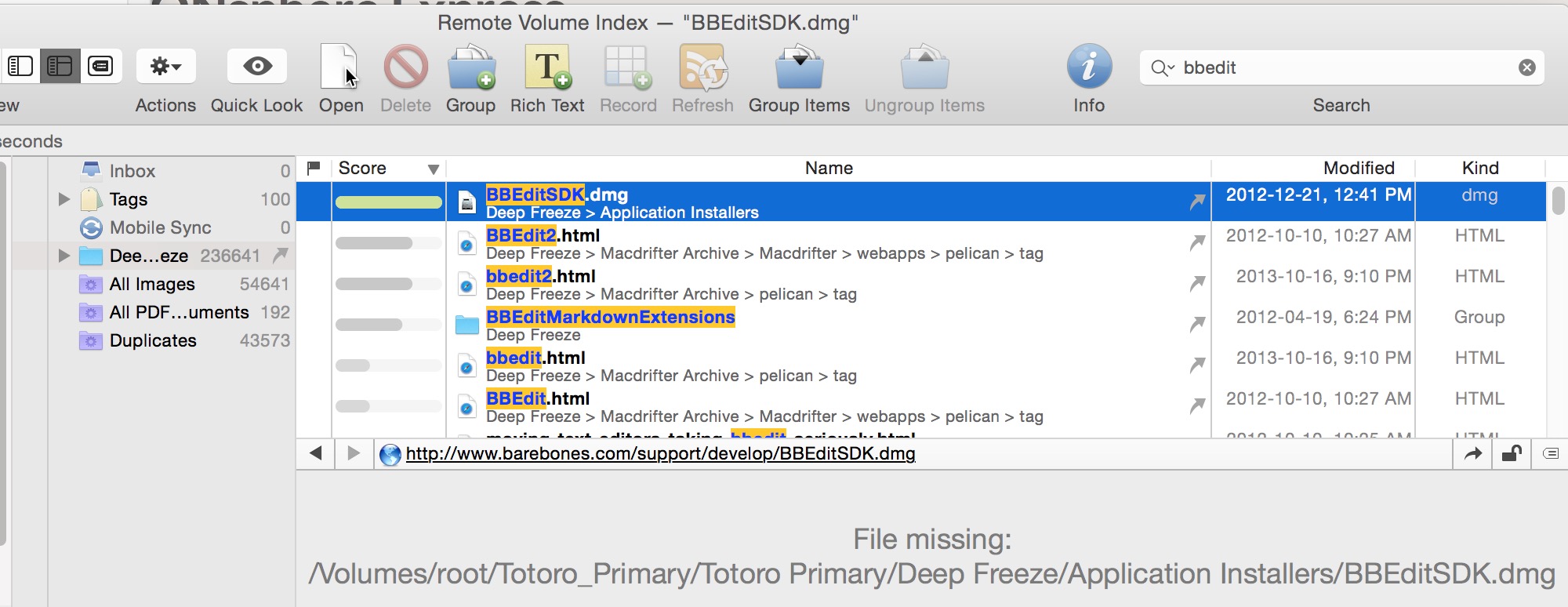The width and height of the screenshot is (1568, 607).
Task: Go back in preview navigation
Action: 316,453
